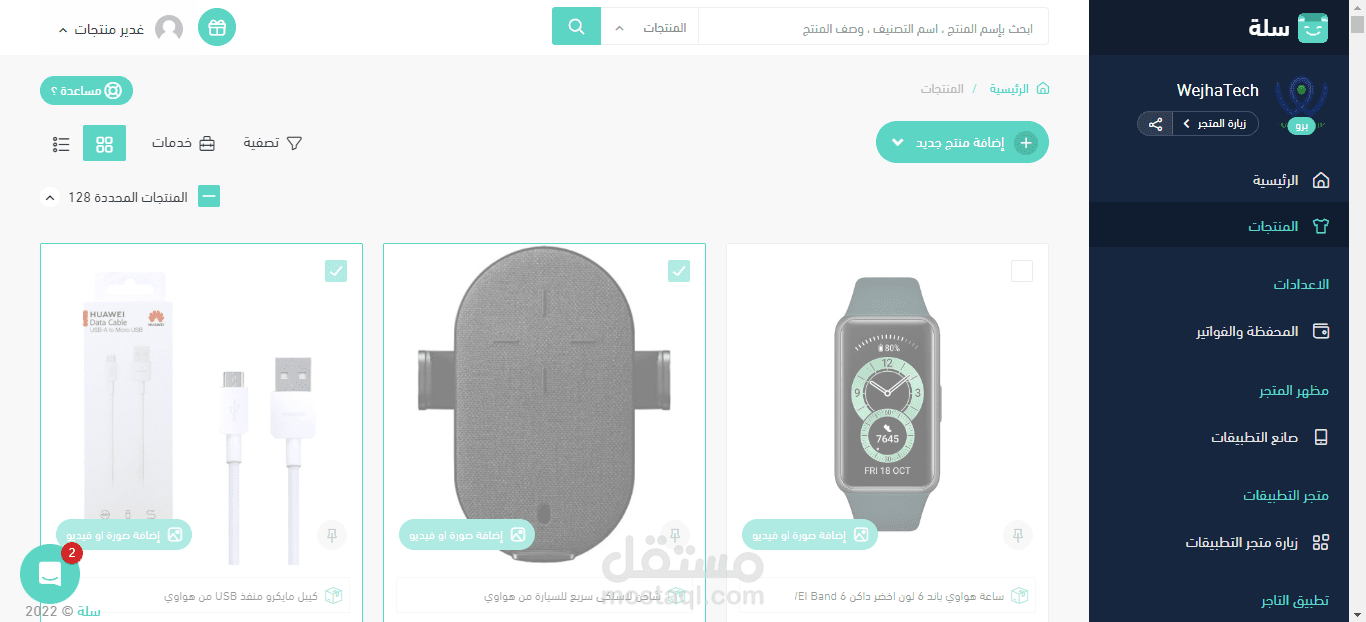The image size is (1366, 622).
Task: Uncheck the Huawei data cable product checkbox
Action: (x=336, y=271)
